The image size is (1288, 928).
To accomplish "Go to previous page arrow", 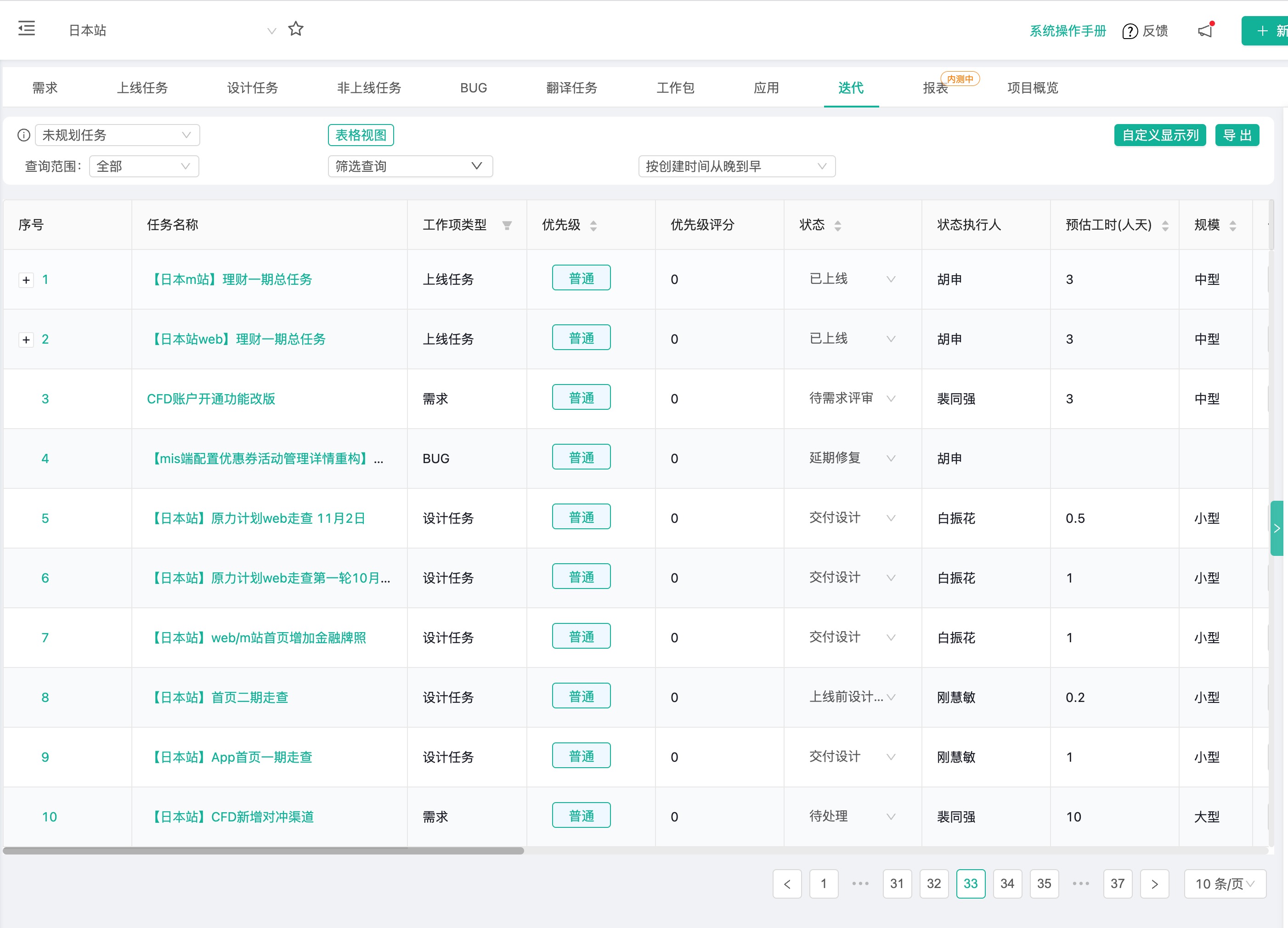I will 787,884.
